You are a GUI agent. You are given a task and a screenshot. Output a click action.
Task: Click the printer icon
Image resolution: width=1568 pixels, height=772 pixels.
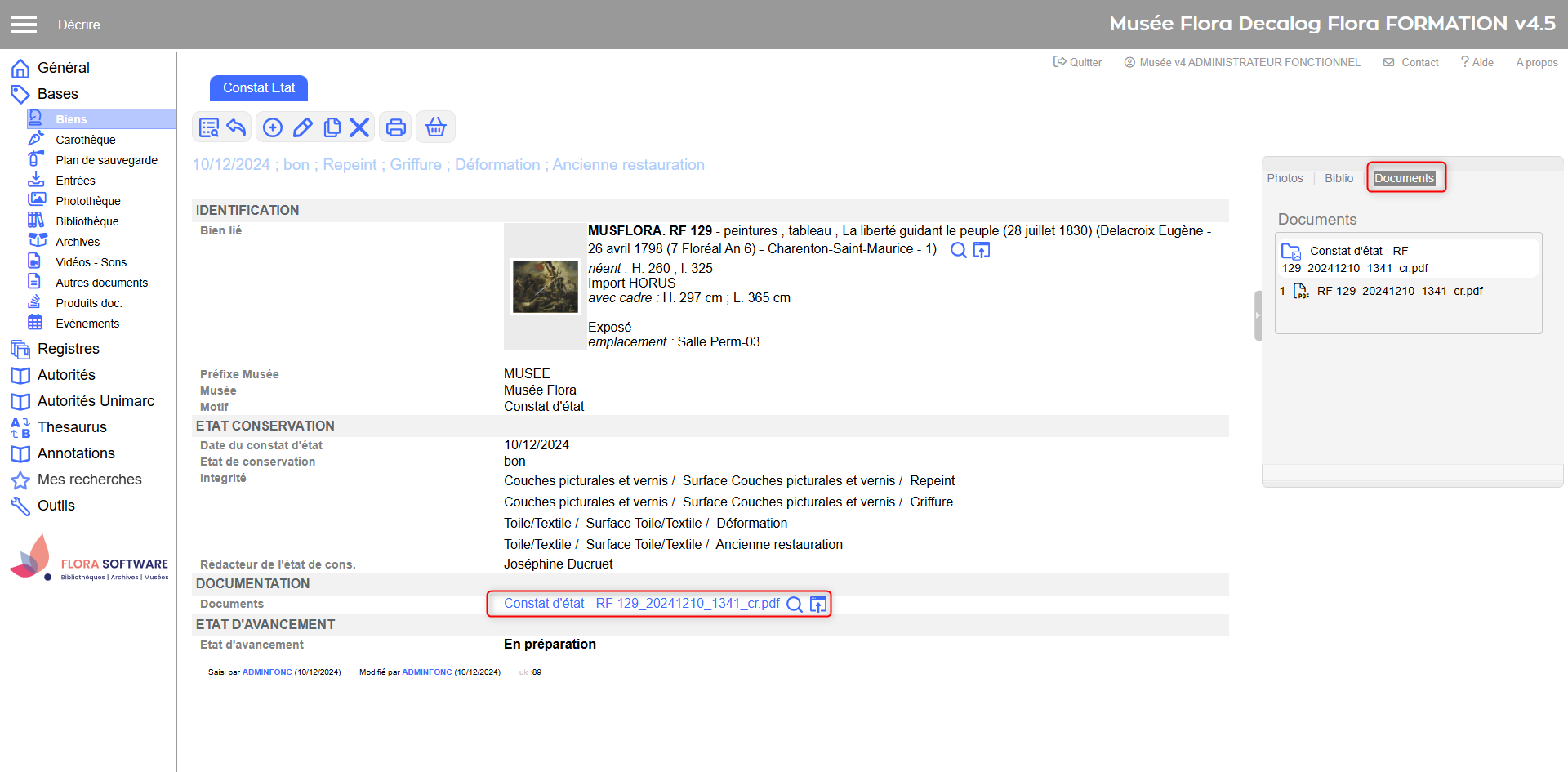pos(395,127)
